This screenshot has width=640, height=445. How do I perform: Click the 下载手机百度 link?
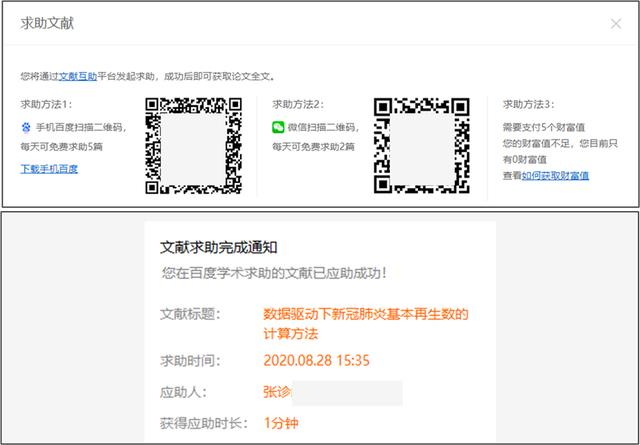pyautogui.click(x=49, y=169)
